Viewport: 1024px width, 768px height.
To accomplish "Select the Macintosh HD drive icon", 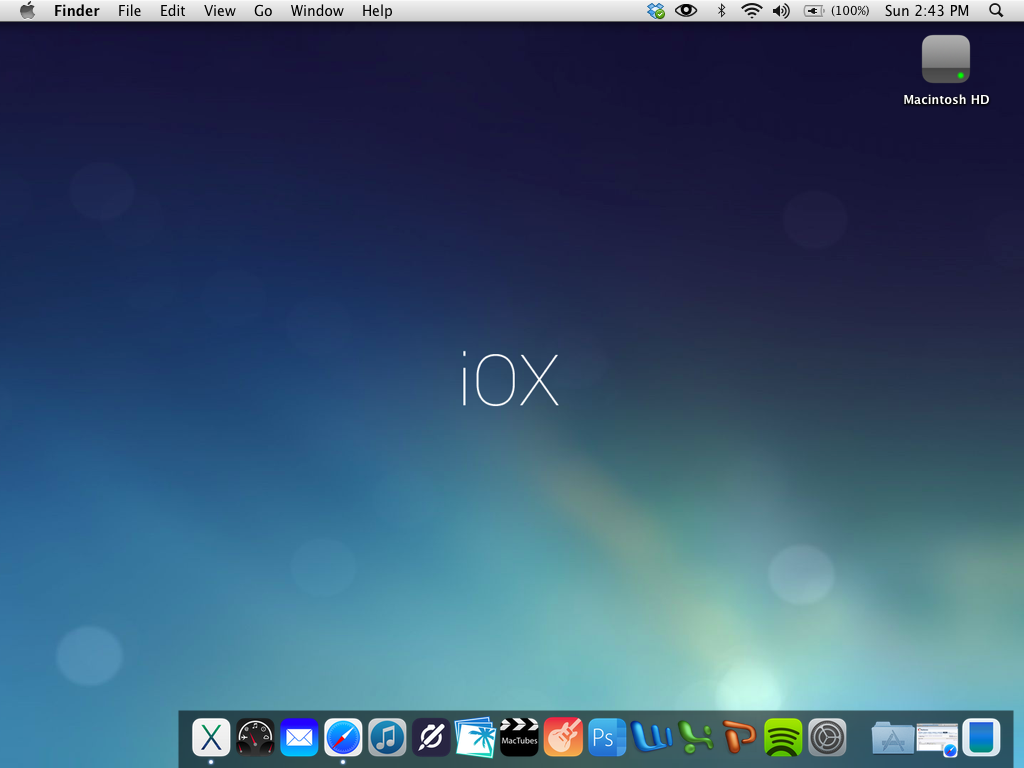I will (x=946, y=59).
